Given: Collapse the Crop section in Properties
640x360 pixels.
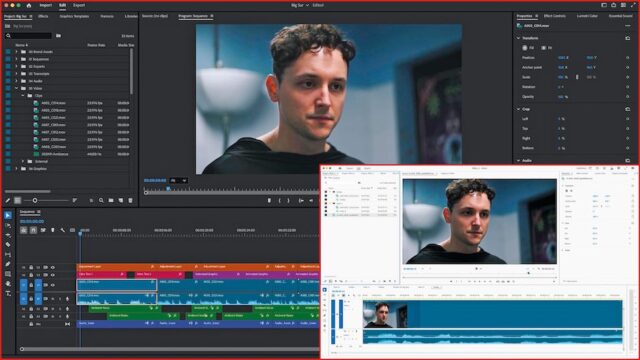Looking at the screenshot, I should (x=519, y=109).
